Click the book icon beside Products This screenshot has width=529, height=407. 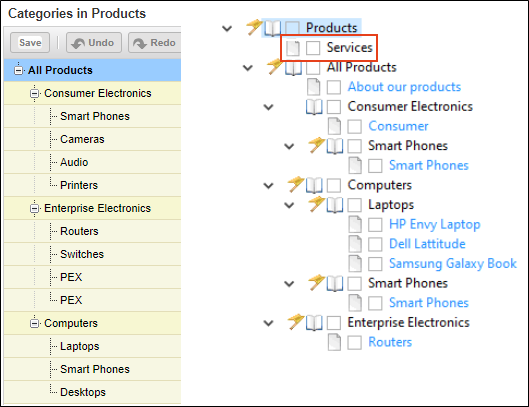coord(272,28)
